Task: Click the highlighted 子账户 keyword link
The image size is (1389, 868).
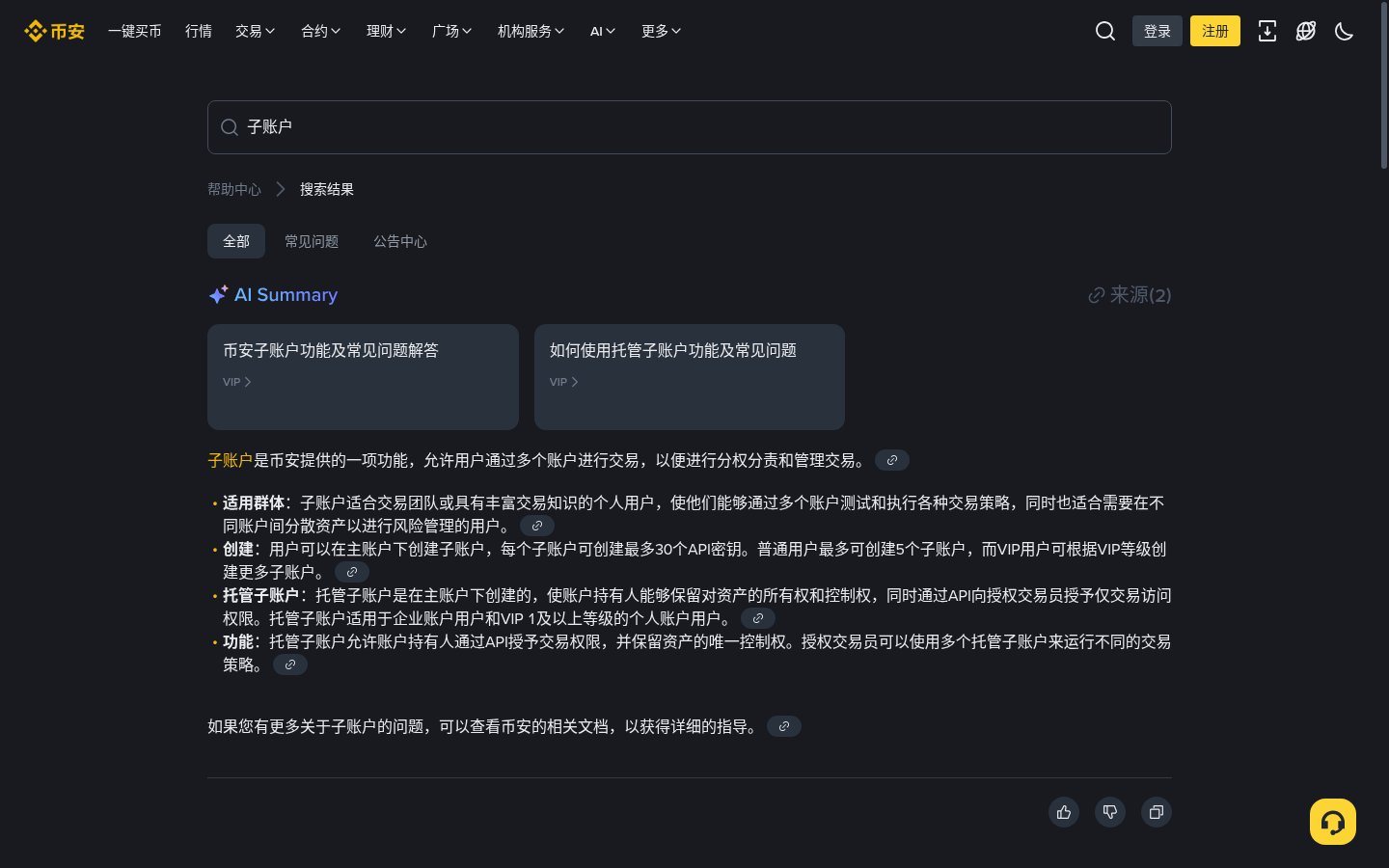Action: [x=231, y=460]
